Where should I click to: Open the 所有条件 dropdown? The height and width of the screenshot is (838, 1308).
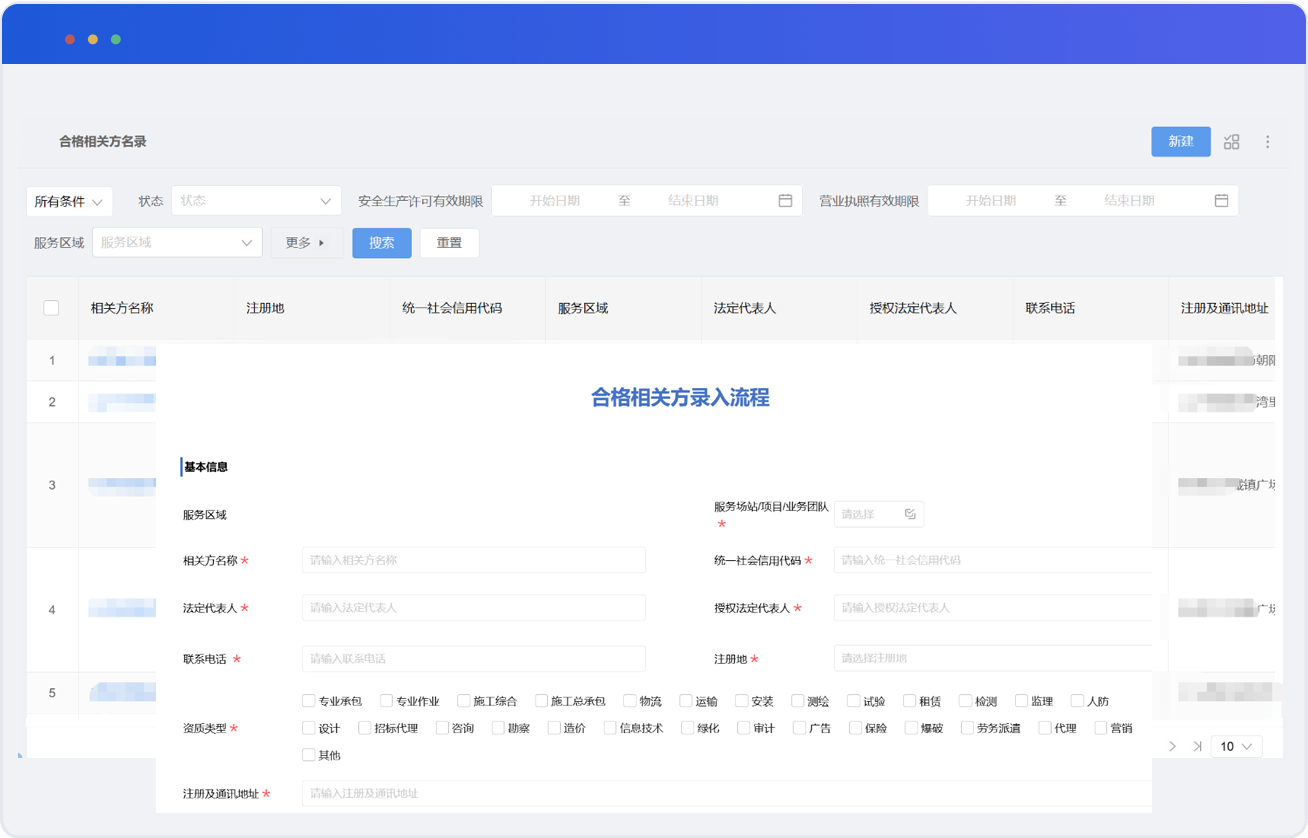(69, 202)
